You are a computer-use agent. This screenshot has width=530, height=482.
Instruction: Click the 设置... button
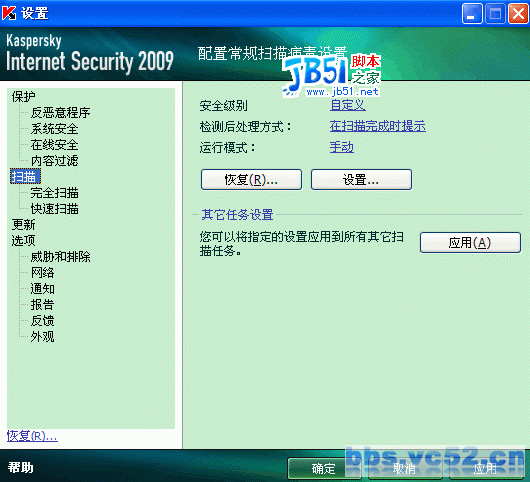[x=361, y=179]
